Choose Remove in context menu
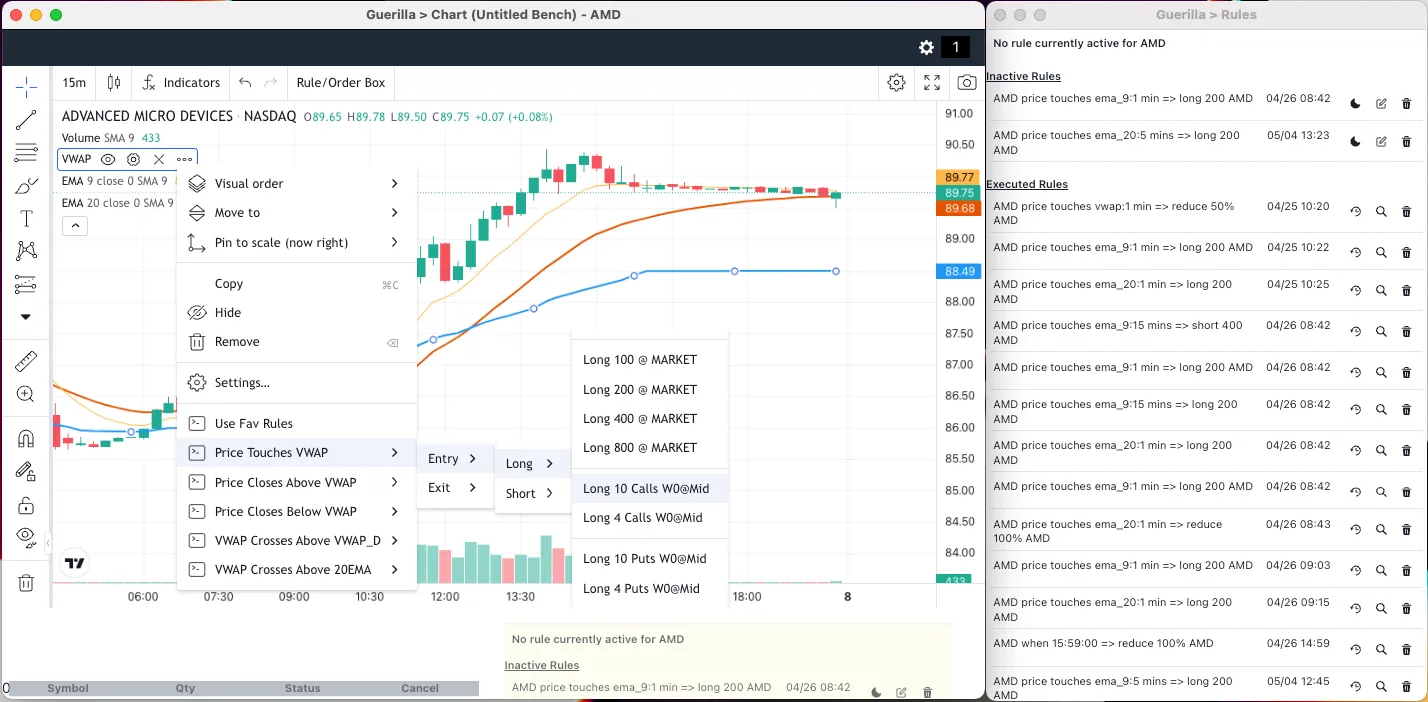This screenshot has height=702, width=1428. tap(297, 342)
